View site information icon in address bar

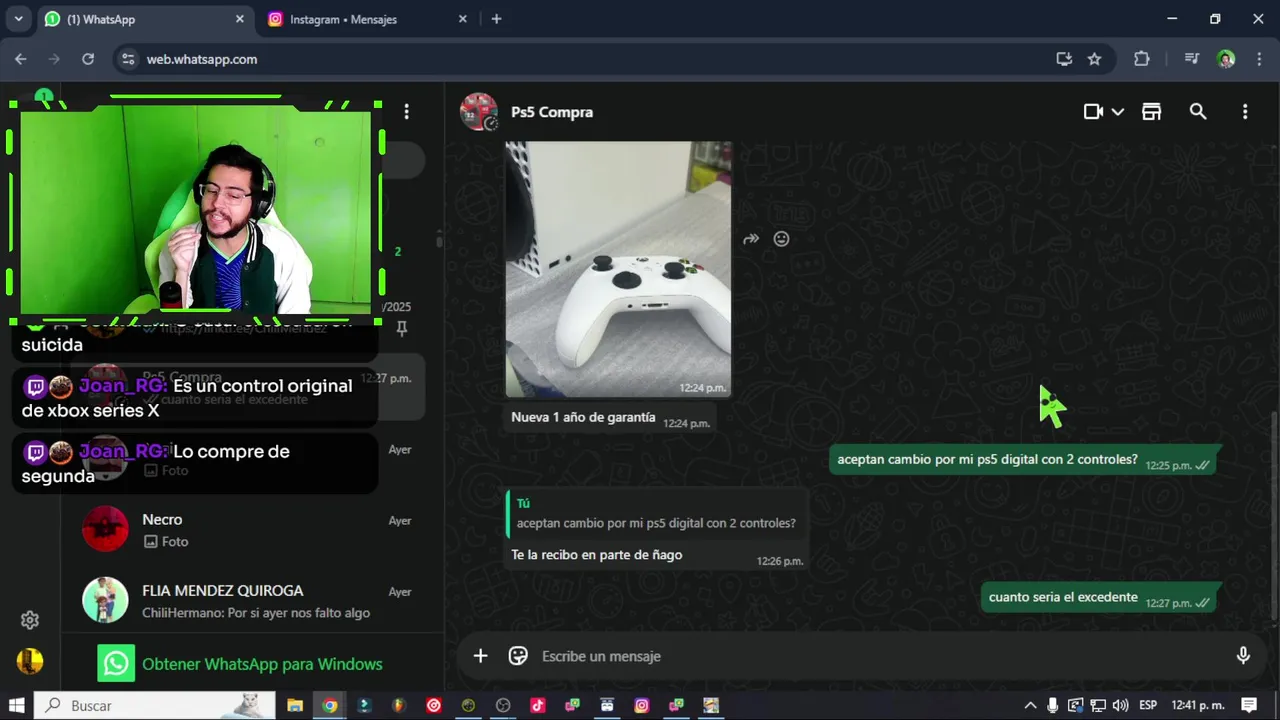pos(127,59)
